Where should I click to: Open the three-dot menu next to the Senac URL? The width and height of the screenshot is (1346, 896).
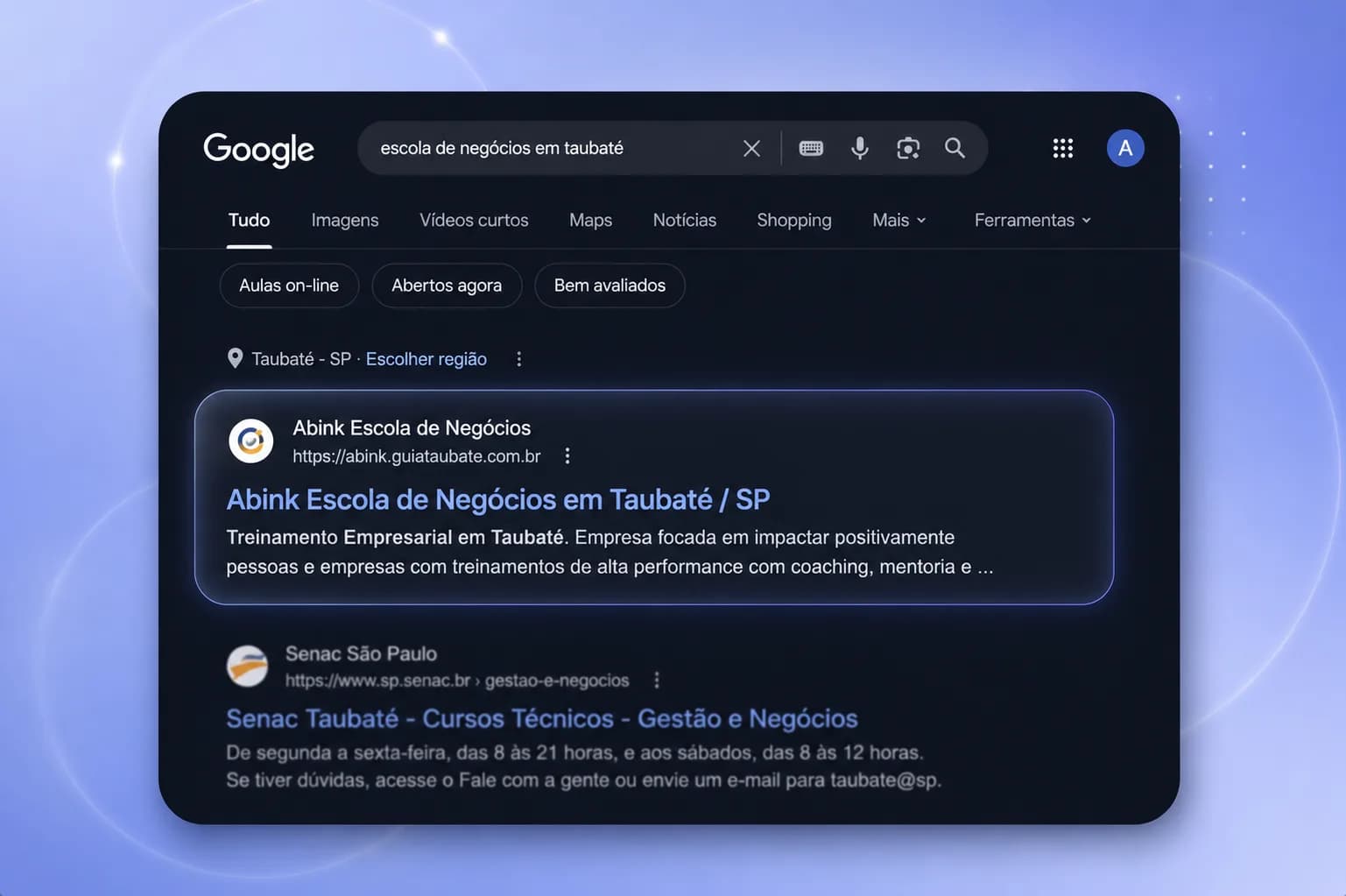point(657,680)
